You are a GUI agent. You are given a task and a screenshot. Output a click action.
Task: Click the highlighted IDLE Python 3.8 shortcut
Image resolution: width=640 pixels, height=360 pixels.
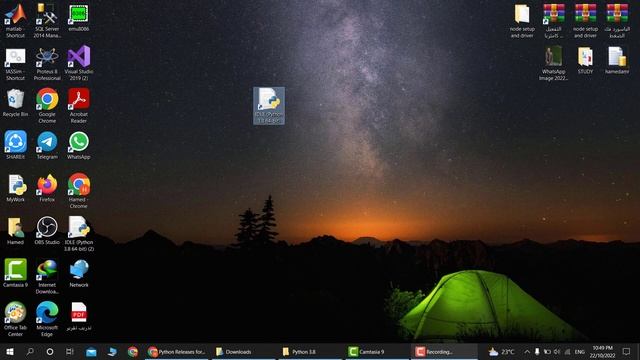pos(269,106)
